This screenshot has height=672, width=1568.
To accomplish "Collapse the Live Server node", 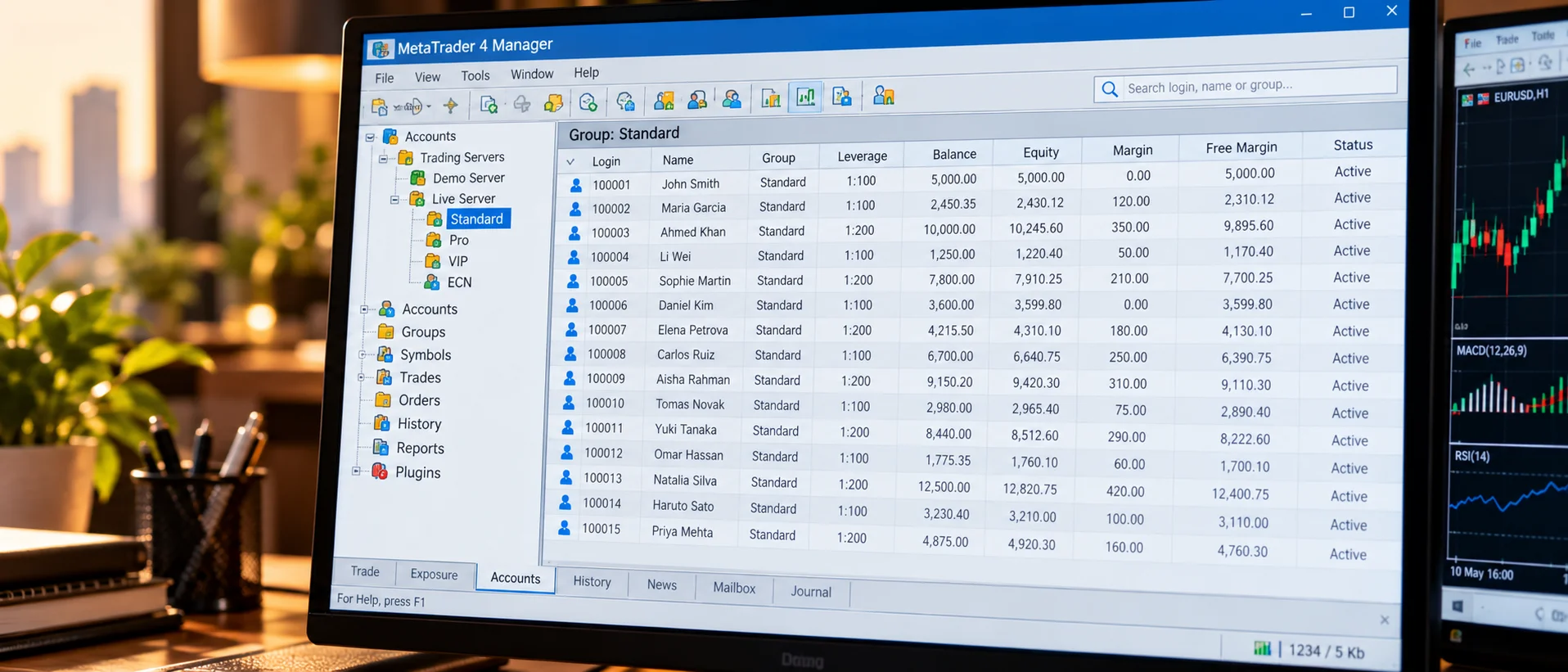I will pos(394,200).
